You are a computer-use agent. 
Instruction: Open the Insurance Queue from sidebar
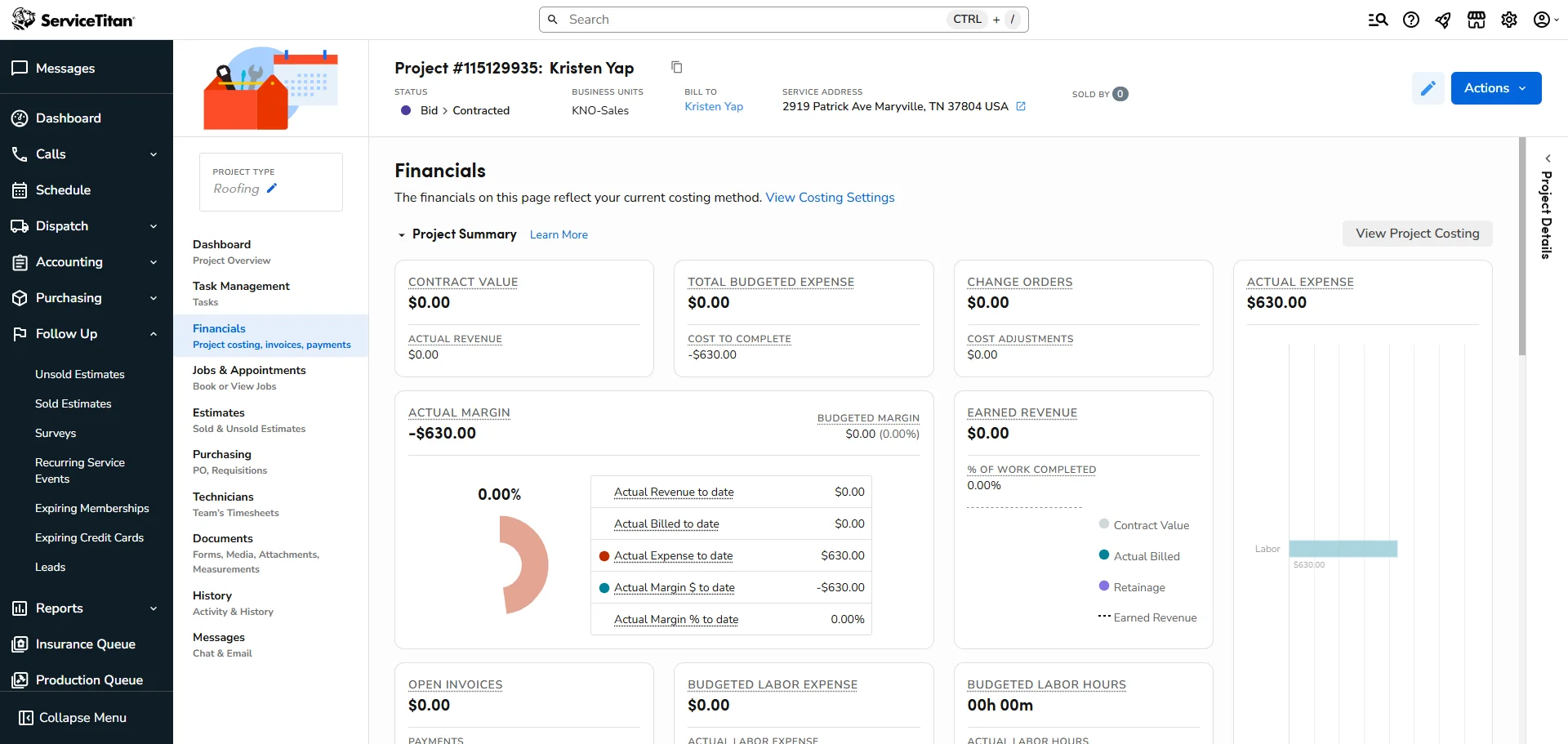tap(85, 644)
